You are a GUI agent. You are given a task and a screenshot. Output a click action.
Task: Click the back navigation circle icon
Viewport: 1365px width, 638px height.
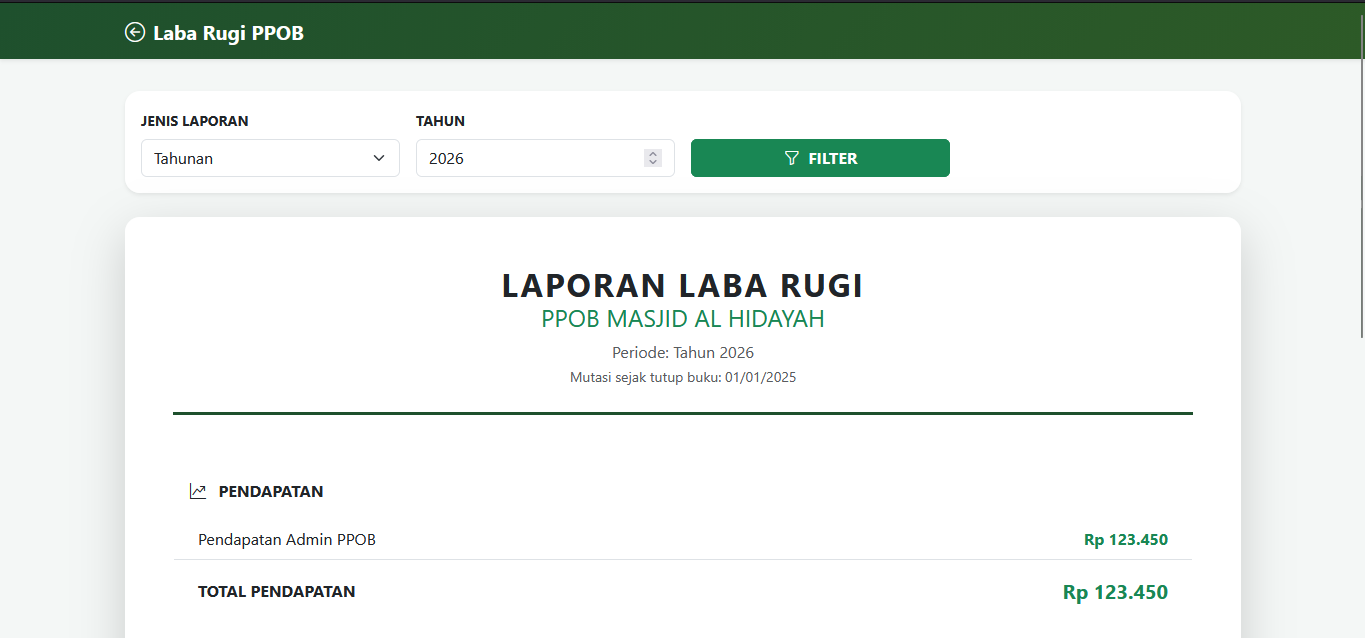tap(133, 31)
